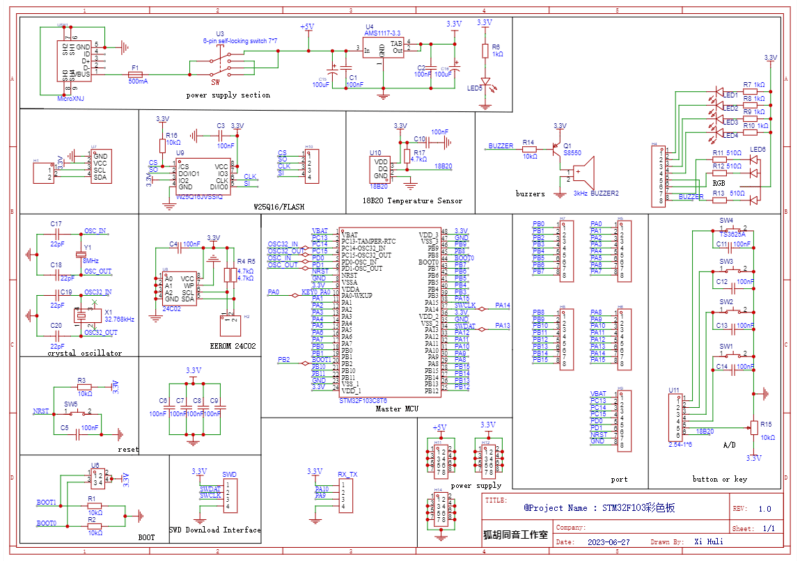Select the 'button or key' caption
Image resolution: width=800 pixels, height=561 pixels.
(720, 479)
